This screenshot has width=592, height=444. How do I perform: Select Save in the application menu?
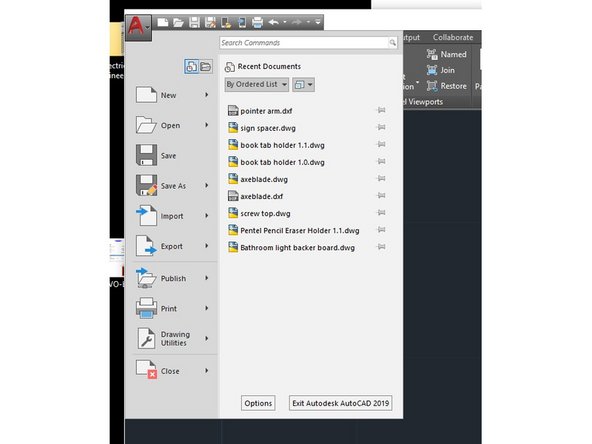[x=172, y=156]
